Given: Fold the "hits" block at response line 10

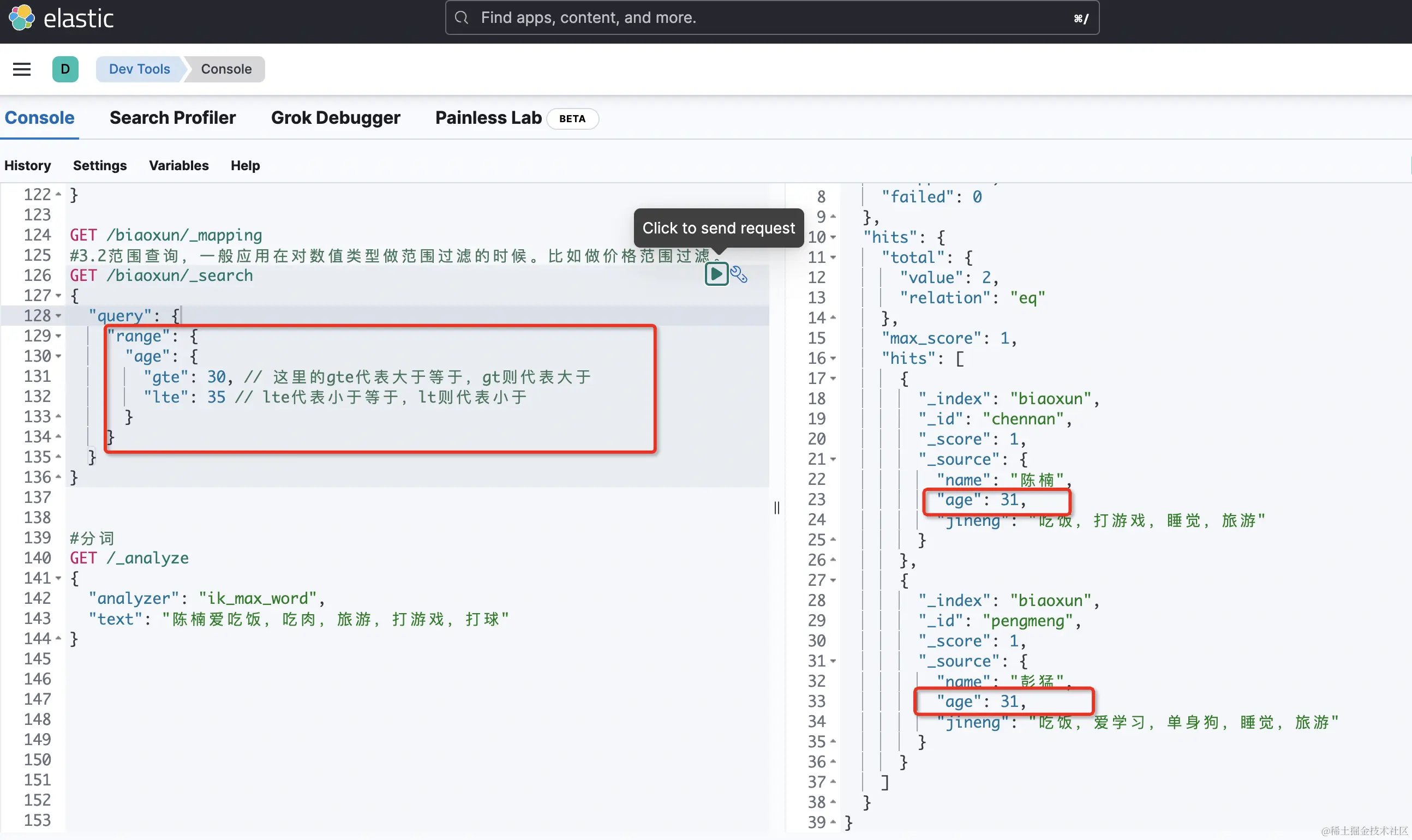Looking at the screenshot, I should (x=833, y=237).
